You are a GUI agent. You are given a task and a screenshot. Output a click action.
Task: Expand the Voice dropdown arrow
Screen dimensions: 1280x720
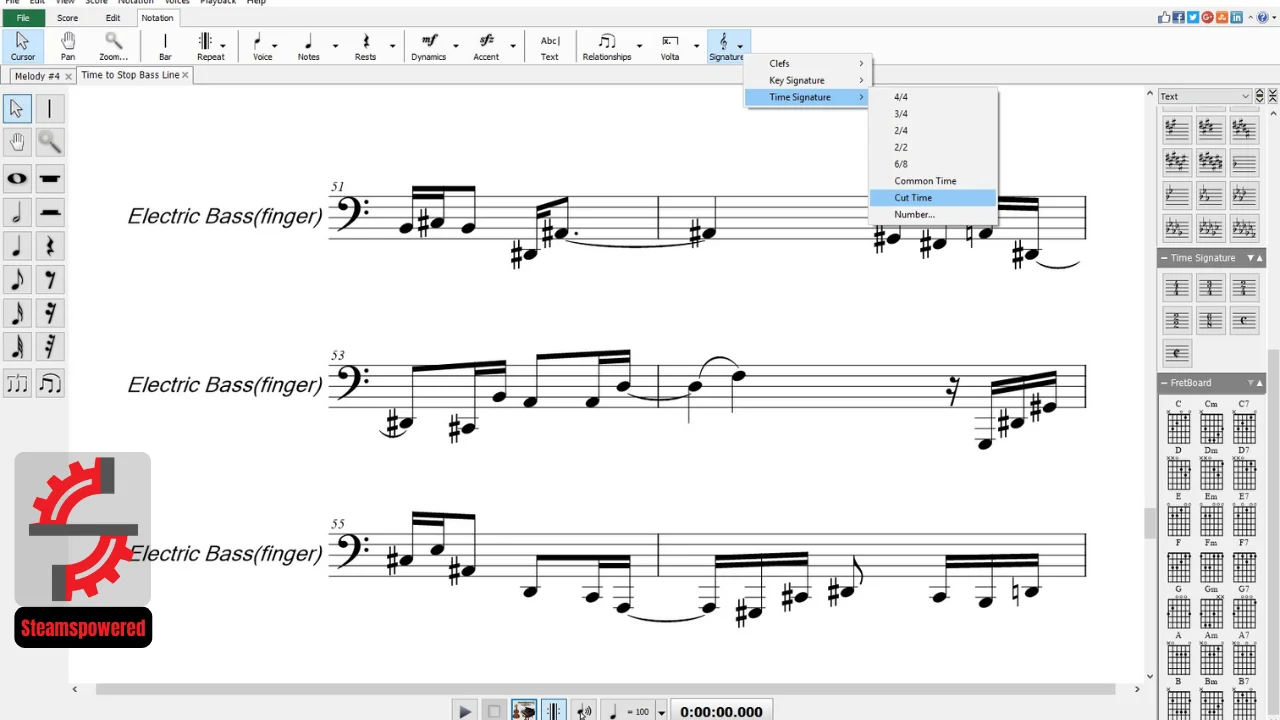(275, 45)
